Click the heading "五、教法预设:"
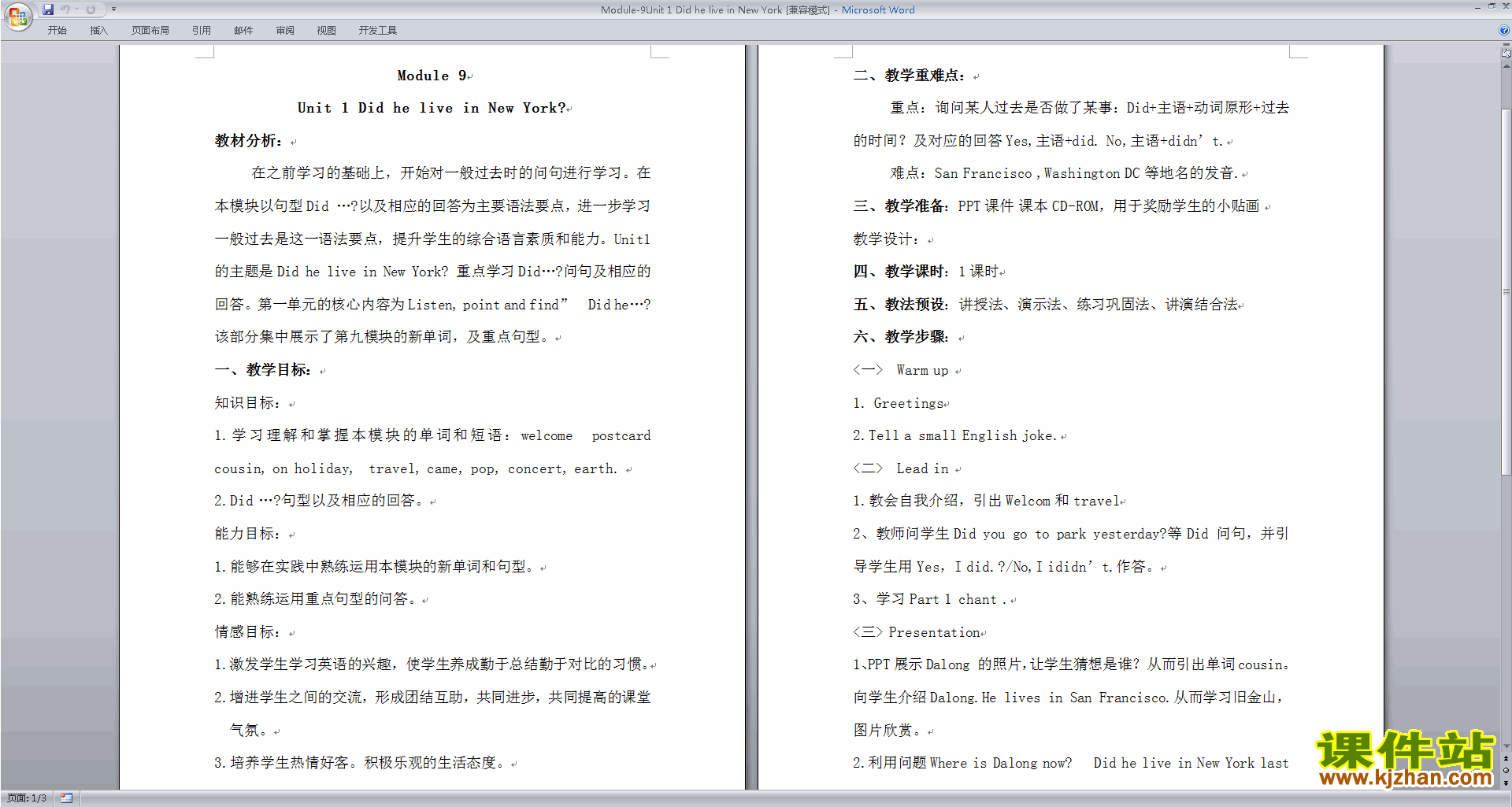Viewport: 1512px width, 807px height. click(900, 305)
